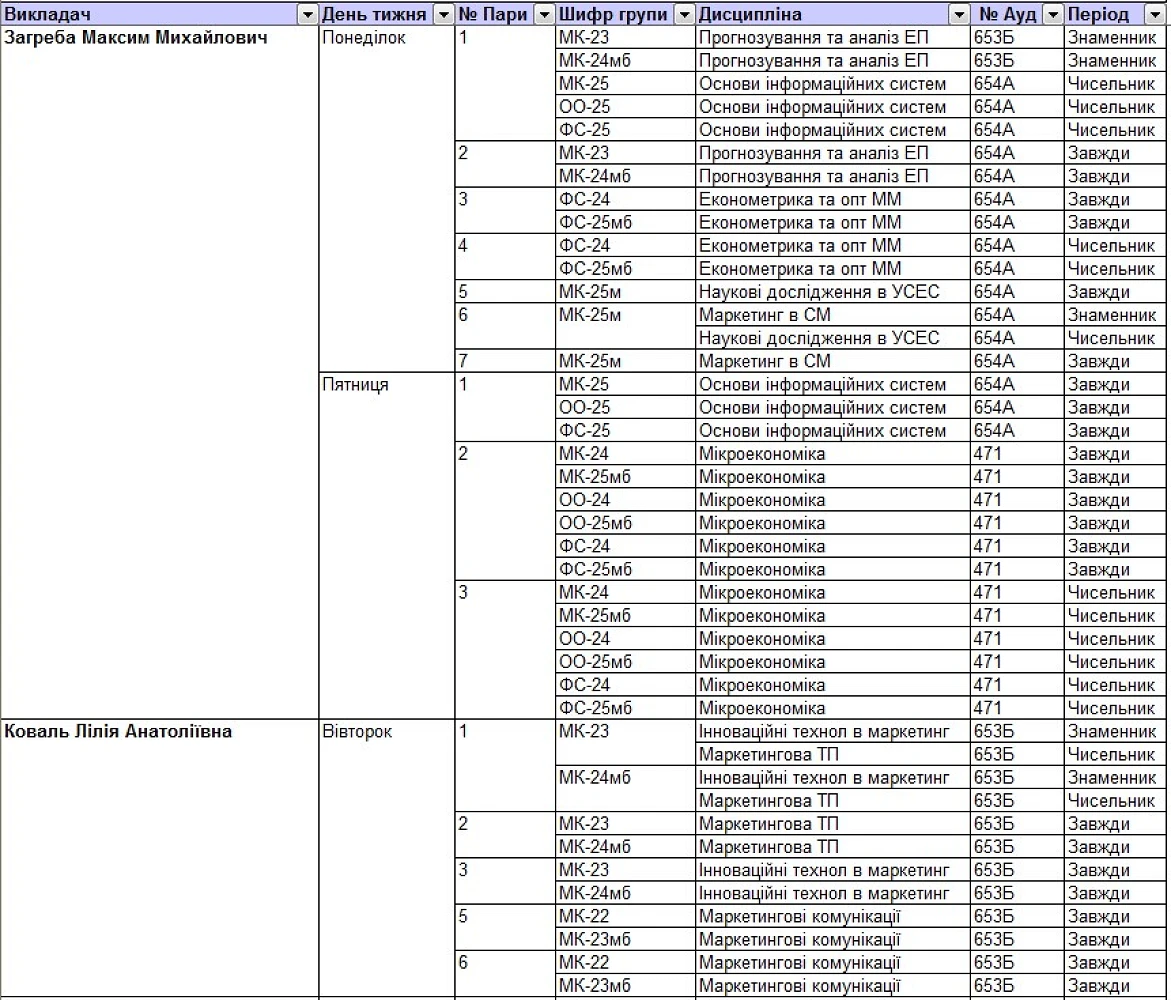
Task: Expand the Дисципліна column filter arrow
Action: click(959, 15)
